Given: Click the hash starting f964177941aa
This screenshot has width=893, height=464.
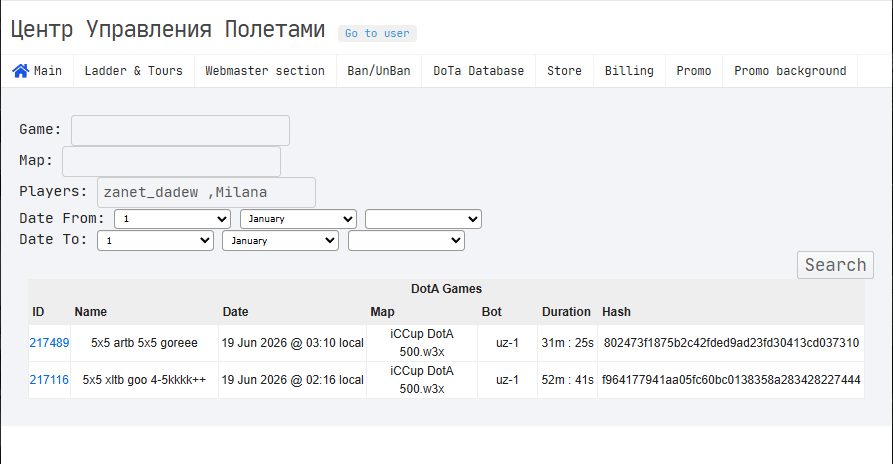Looking at the screenshot, I should (731, 380).
